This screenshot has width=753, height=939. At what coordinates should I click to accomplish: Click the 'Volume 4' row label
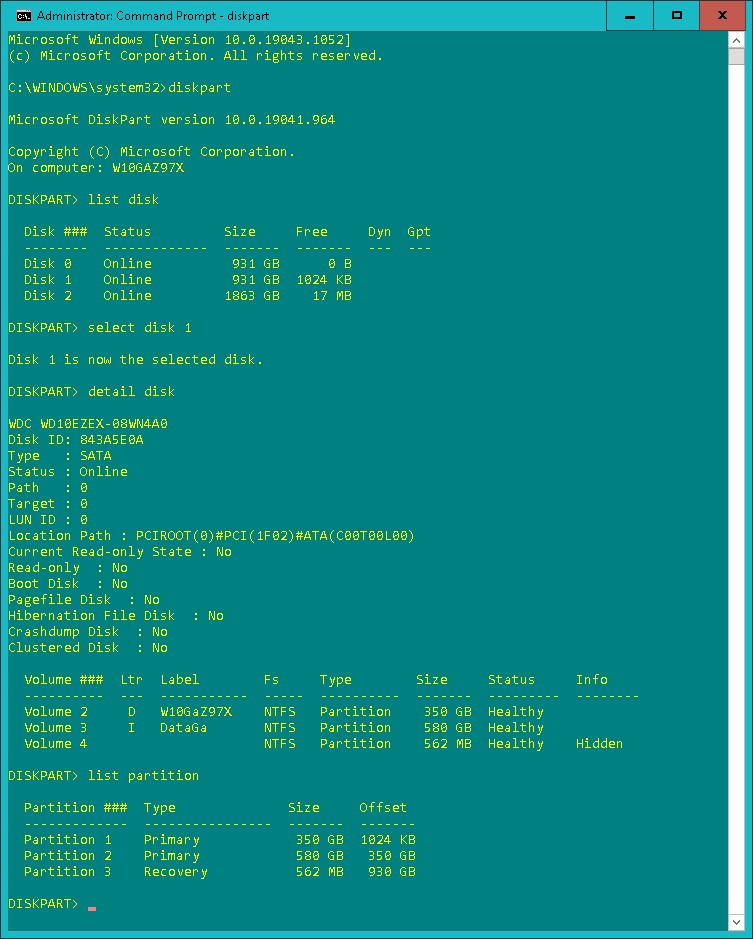point(56,744)
